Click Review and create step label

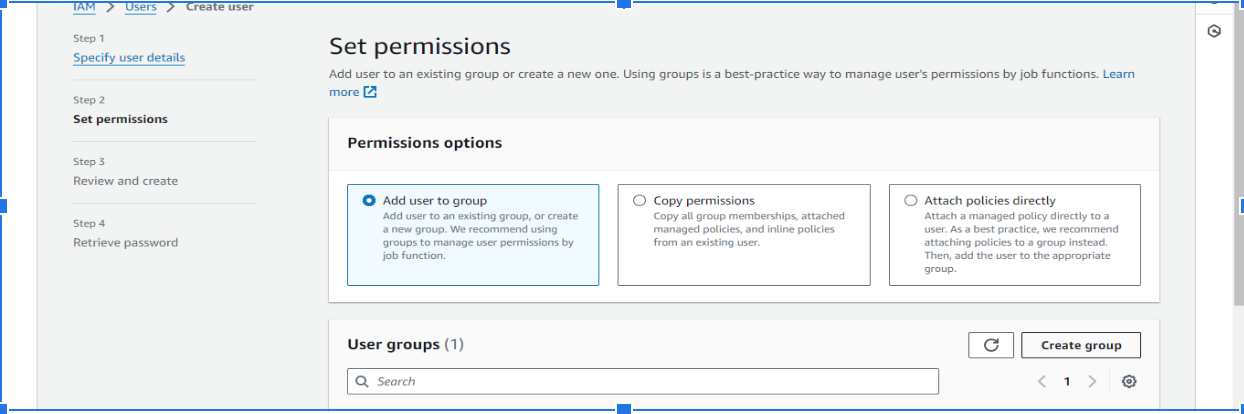pos(125,181)
